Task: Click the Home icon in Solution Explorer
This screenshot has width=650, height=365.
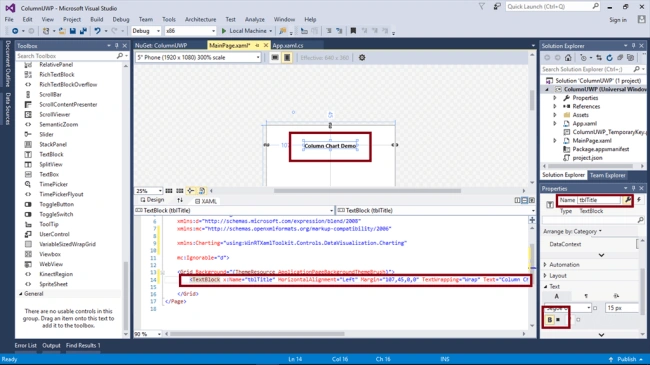Action: tap(568, 58)
